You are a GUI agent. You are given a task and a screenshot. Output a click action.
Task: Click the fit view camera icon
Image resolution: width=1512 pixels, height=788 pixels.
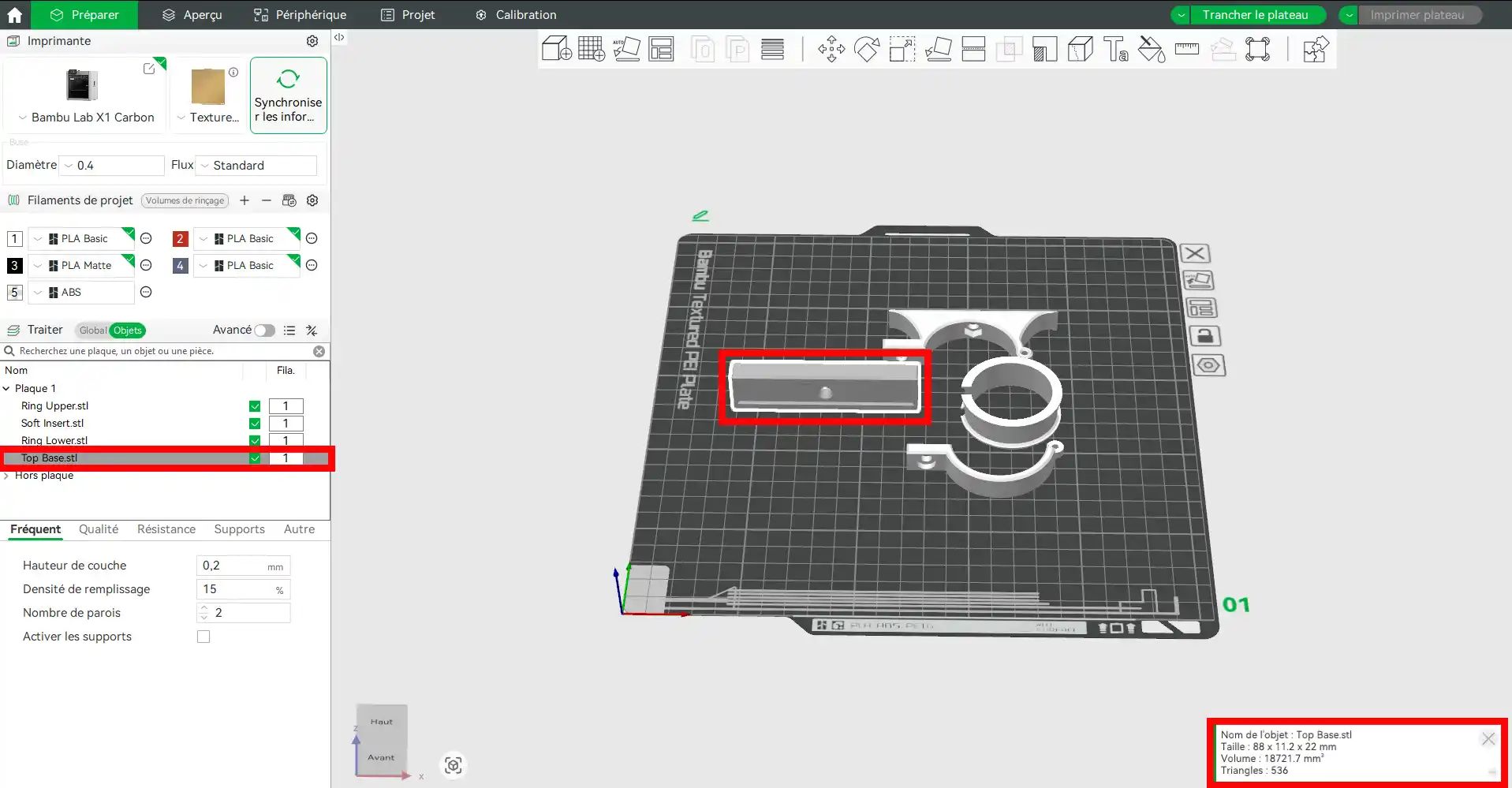tap(454, 765)
